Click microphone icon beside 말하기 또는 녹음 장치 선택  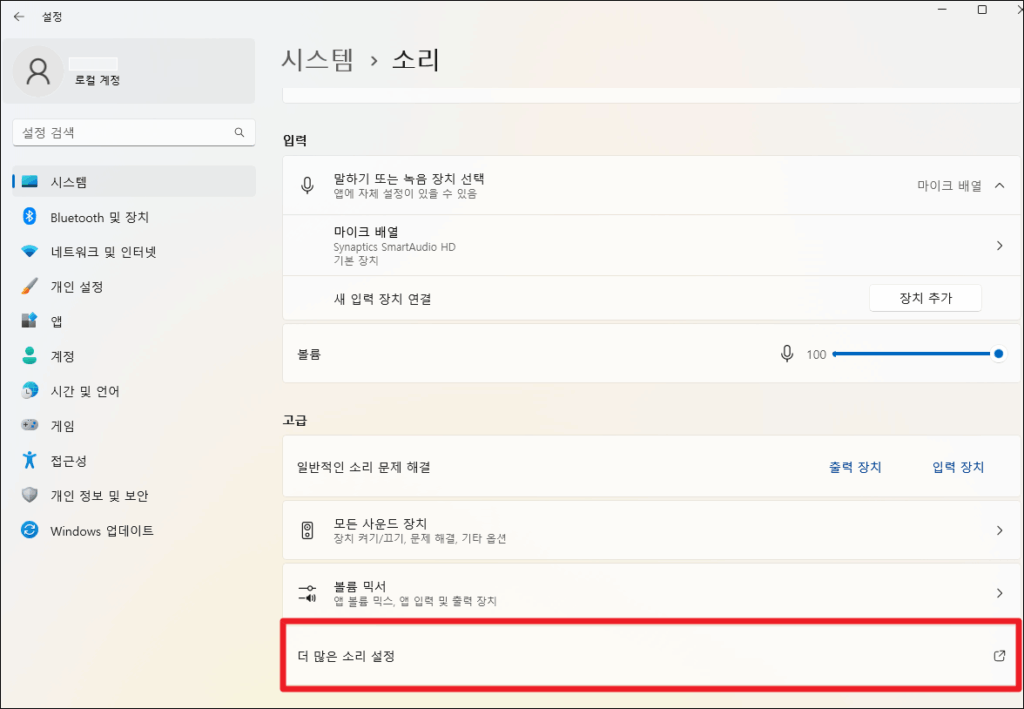(x=307, y=185)
